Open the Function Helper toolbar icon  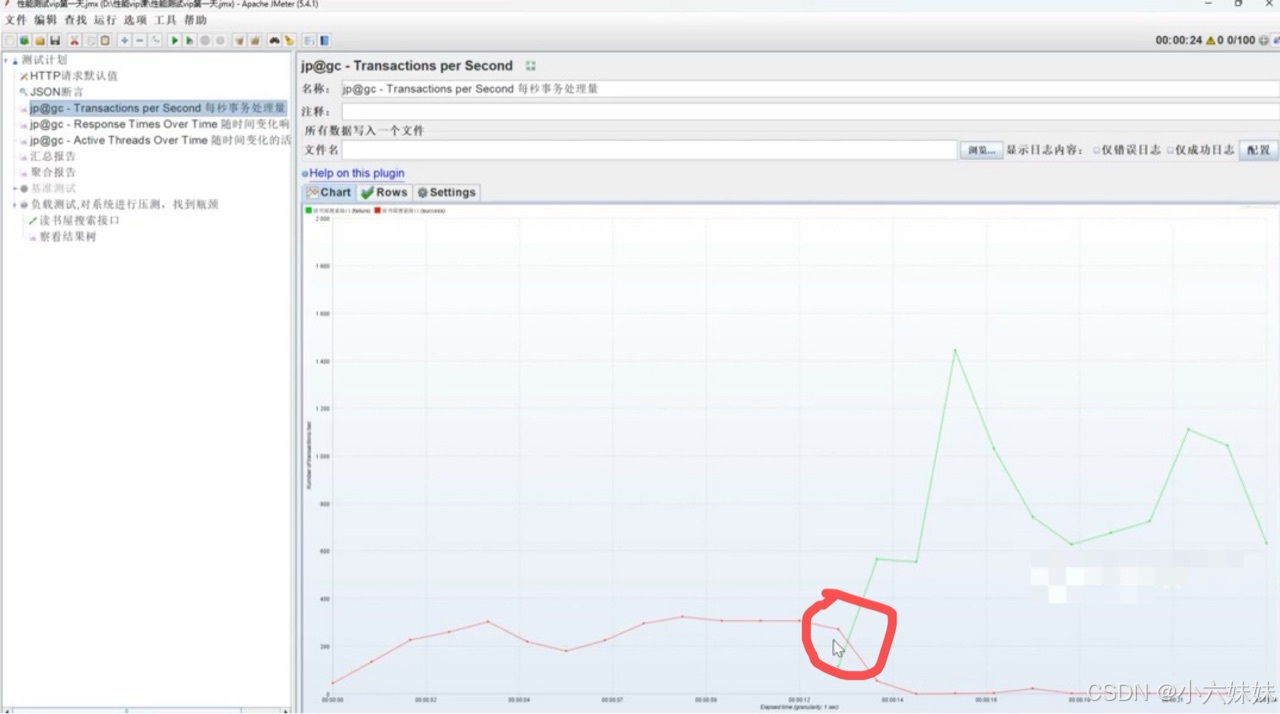(x=309, y=40)
